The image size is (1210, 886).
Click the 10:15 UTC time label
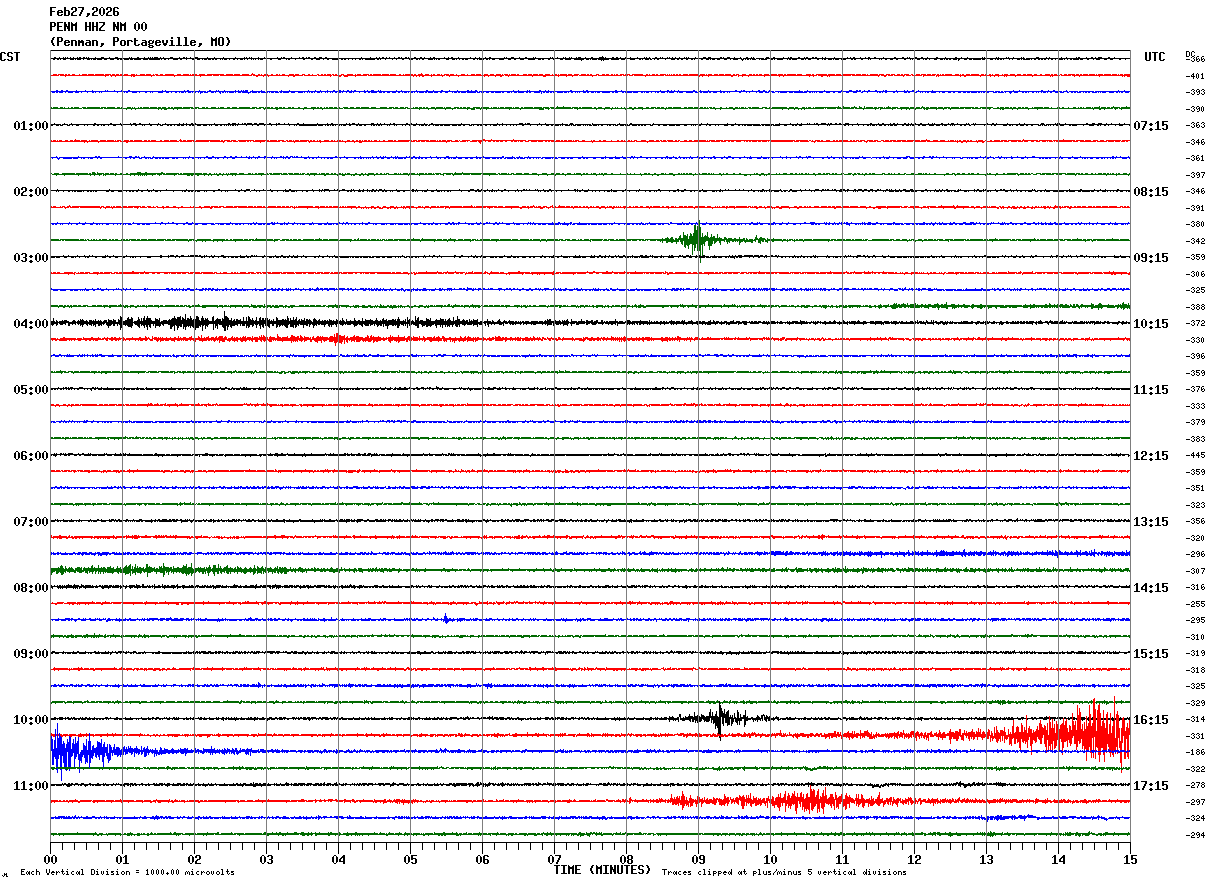[x=1151, y=324]
